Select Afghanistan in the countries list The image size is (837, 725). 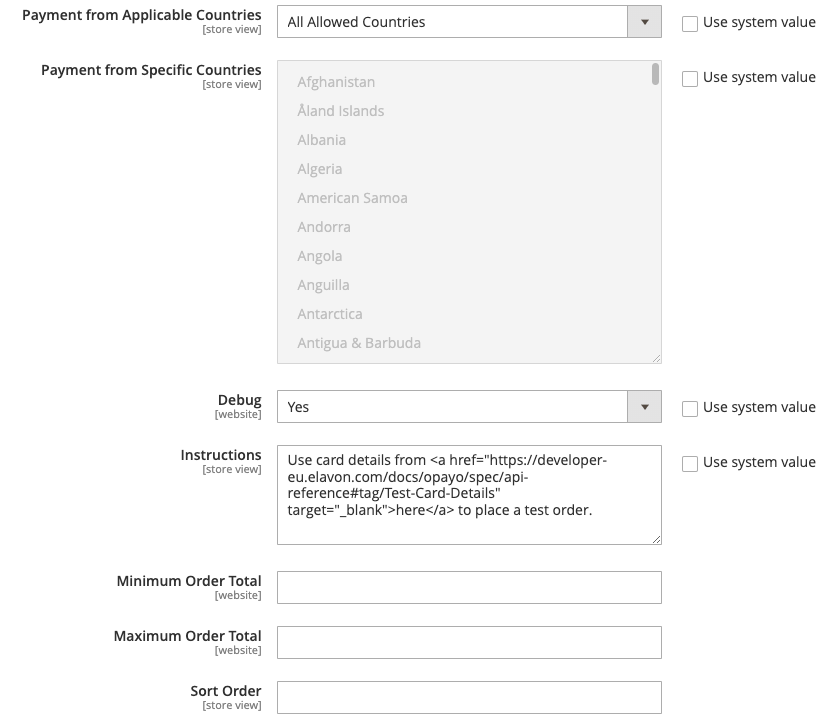336,82
